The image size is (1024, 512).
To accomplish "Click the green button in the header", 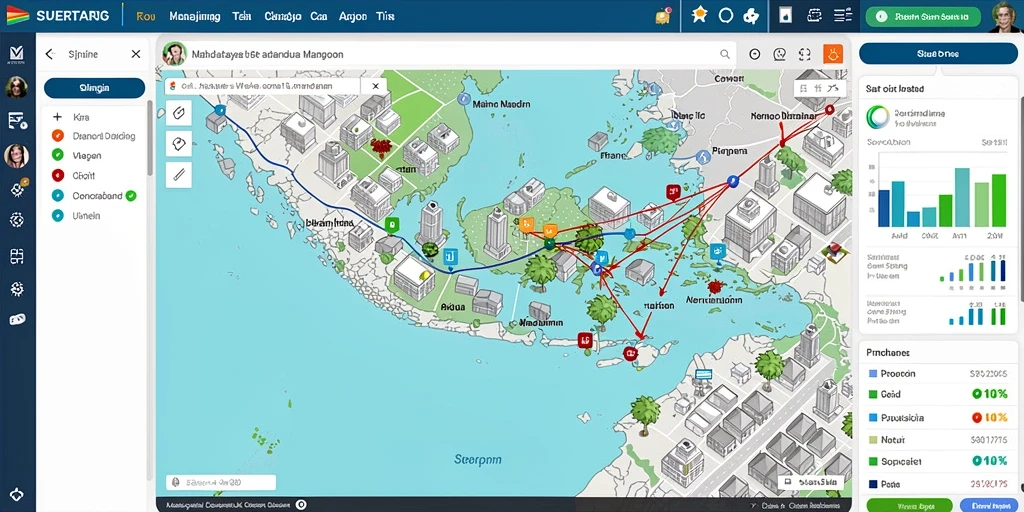I will tap(923, 17).
